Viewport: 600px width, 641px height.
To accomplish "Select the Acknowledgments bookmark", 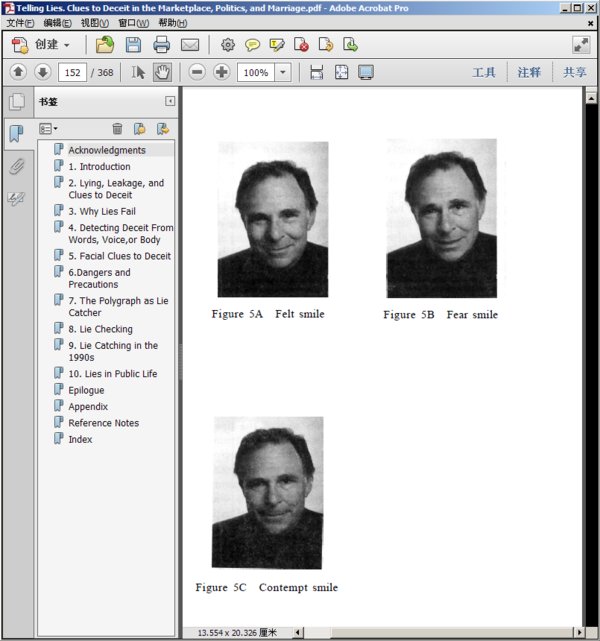I will coord(107,150).
